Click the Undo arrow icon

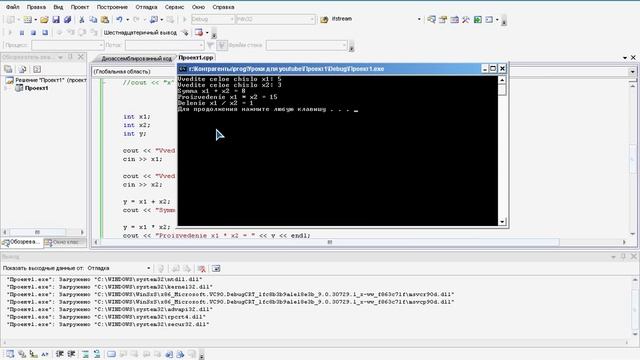(119, 19)
